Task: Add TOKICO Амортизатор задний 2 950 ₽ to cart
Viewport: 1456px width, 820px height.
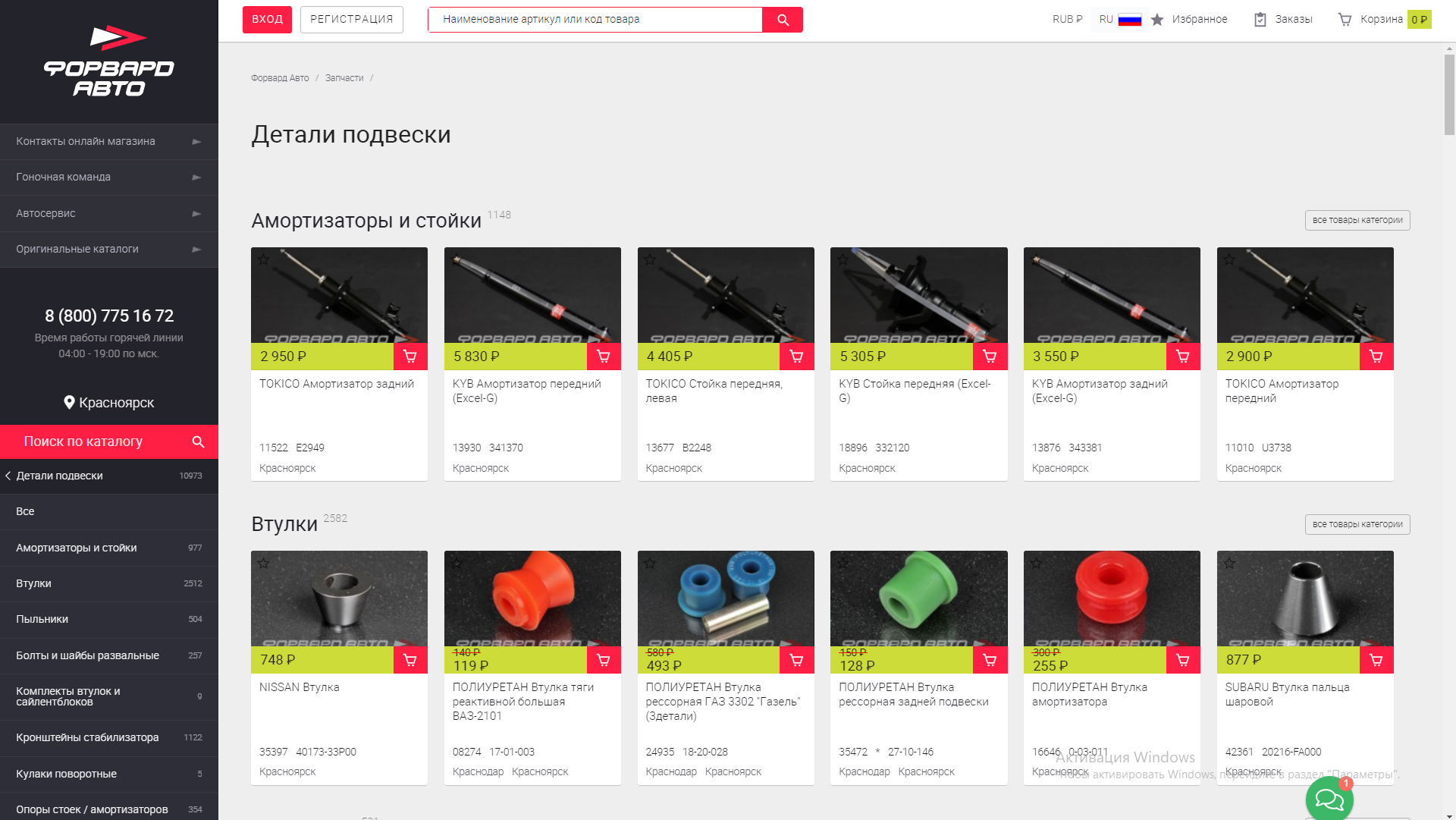Action: (x=410, y=357)
